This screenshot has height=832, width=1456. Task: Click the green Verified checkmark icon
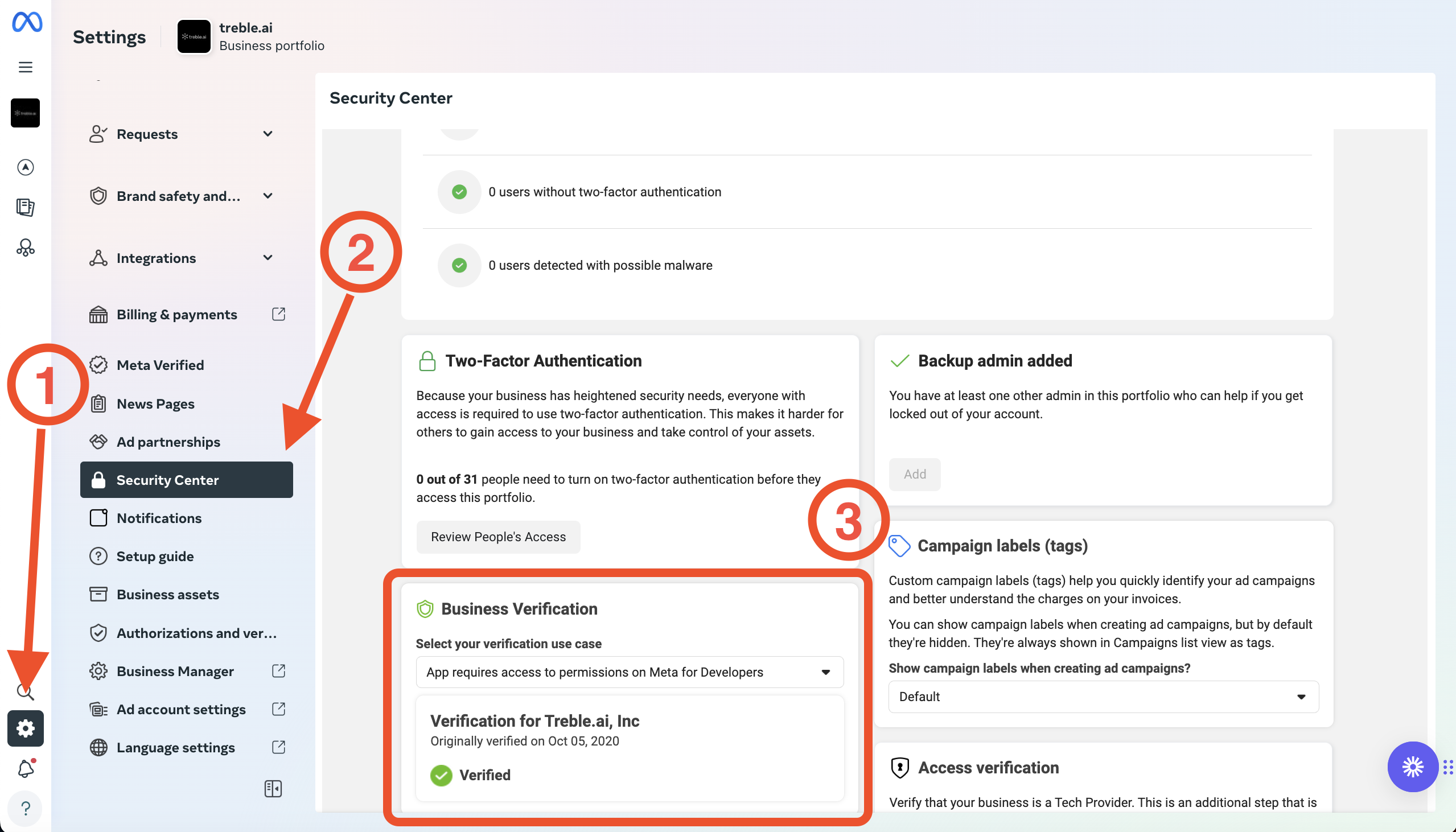pos(441,776)
